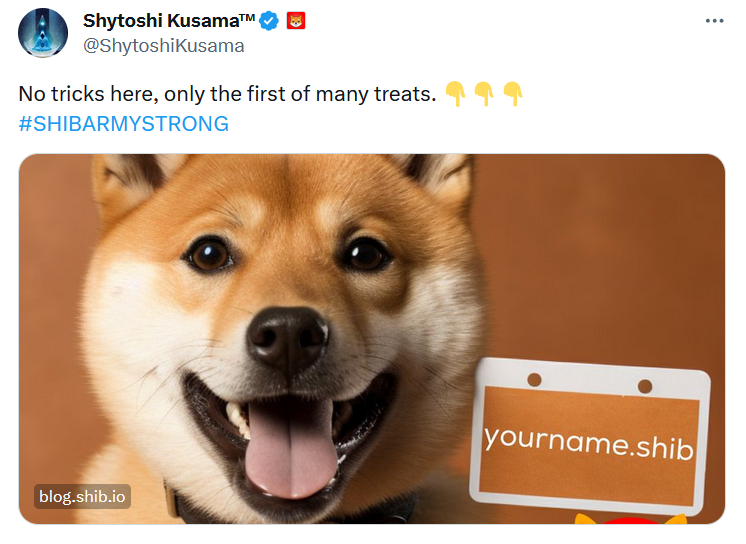This screenshot has height=544, width=746.
Task: Open the blog.shib.io link label
Action: pos(82,496)
